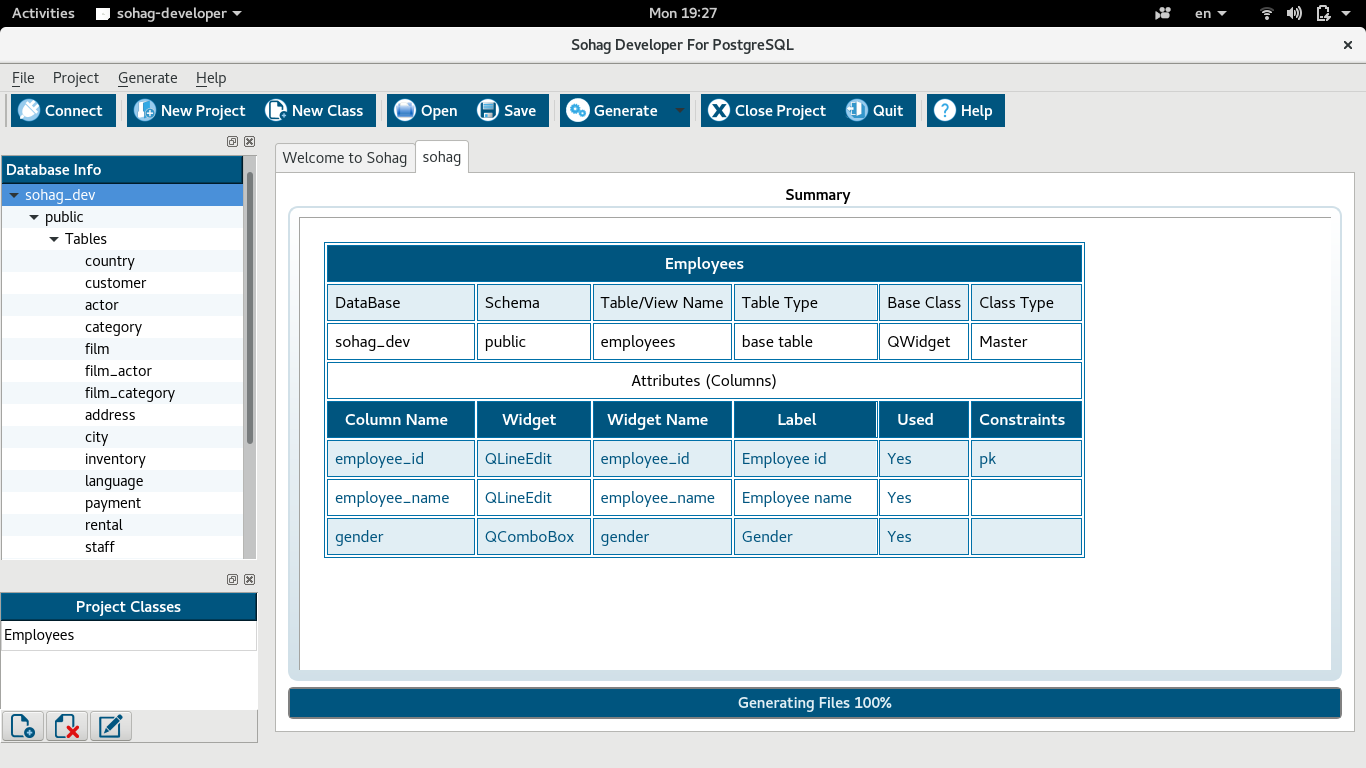The image size is (1366, 768).
Task: Click the Close Project button
Action: coord(768,110)
